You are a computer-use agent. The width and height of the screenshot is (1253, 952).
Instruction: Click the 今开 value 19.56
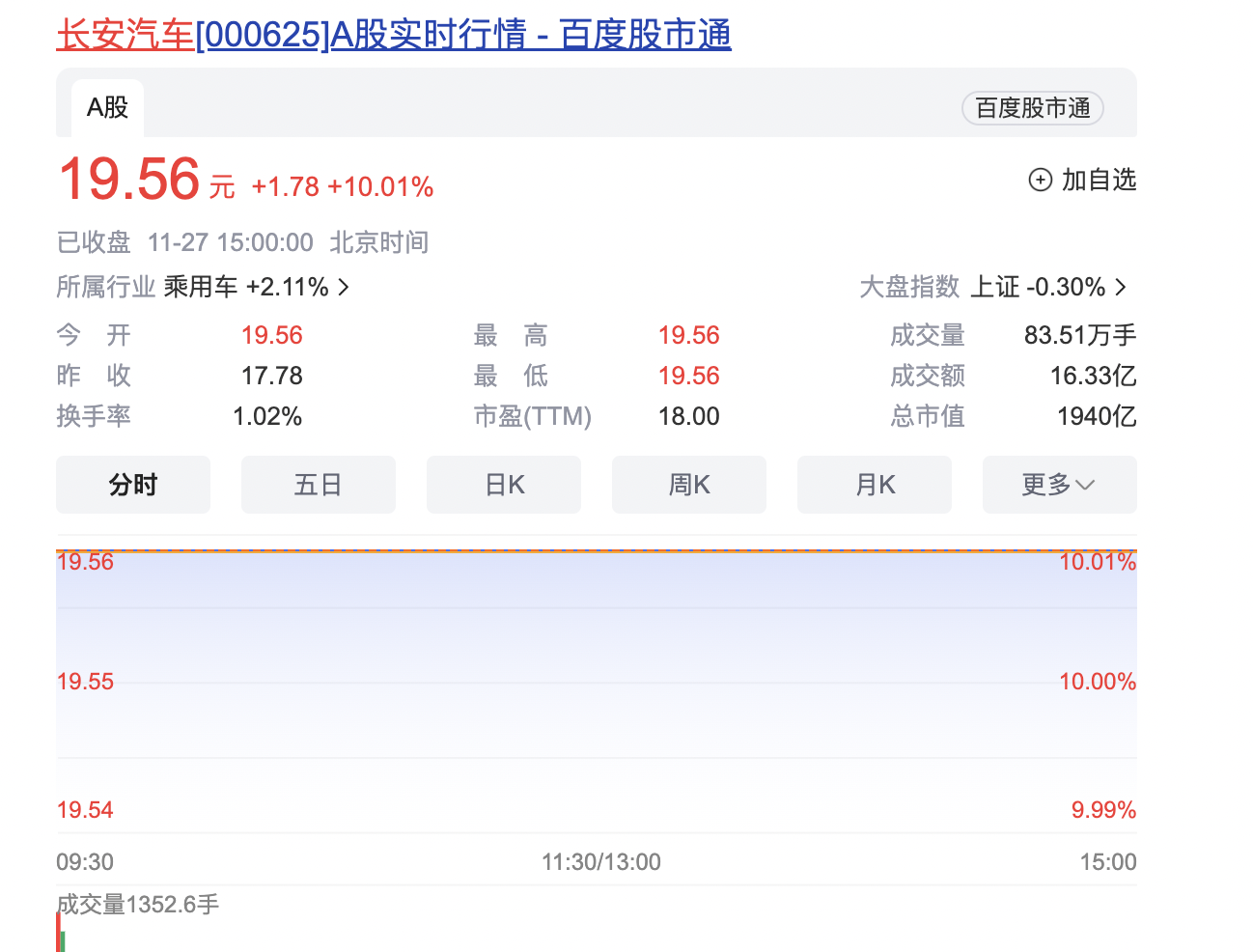click(272, 335)
